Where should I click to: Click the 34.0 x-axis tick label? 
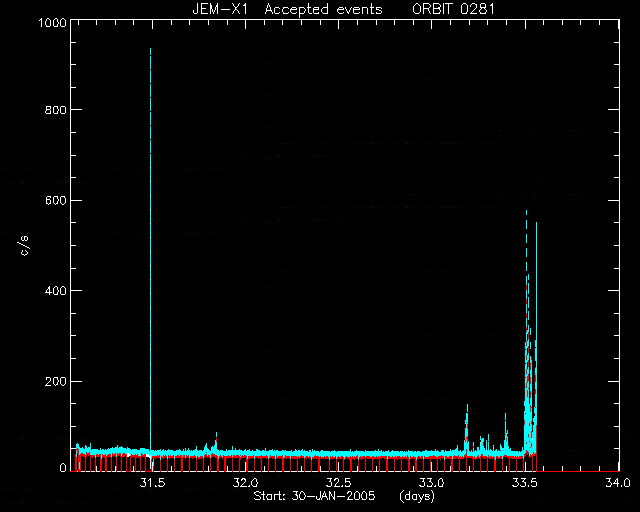pos(618,483)
